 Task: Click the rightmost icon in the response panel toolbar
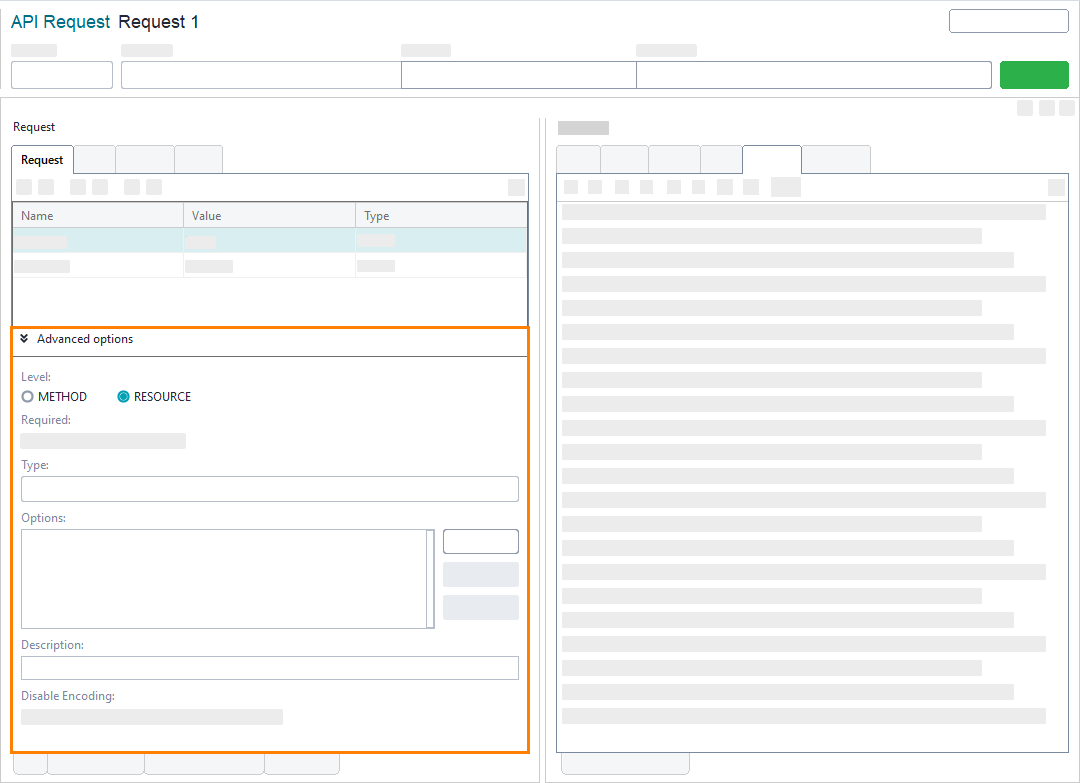click(x=1056, y=186)
